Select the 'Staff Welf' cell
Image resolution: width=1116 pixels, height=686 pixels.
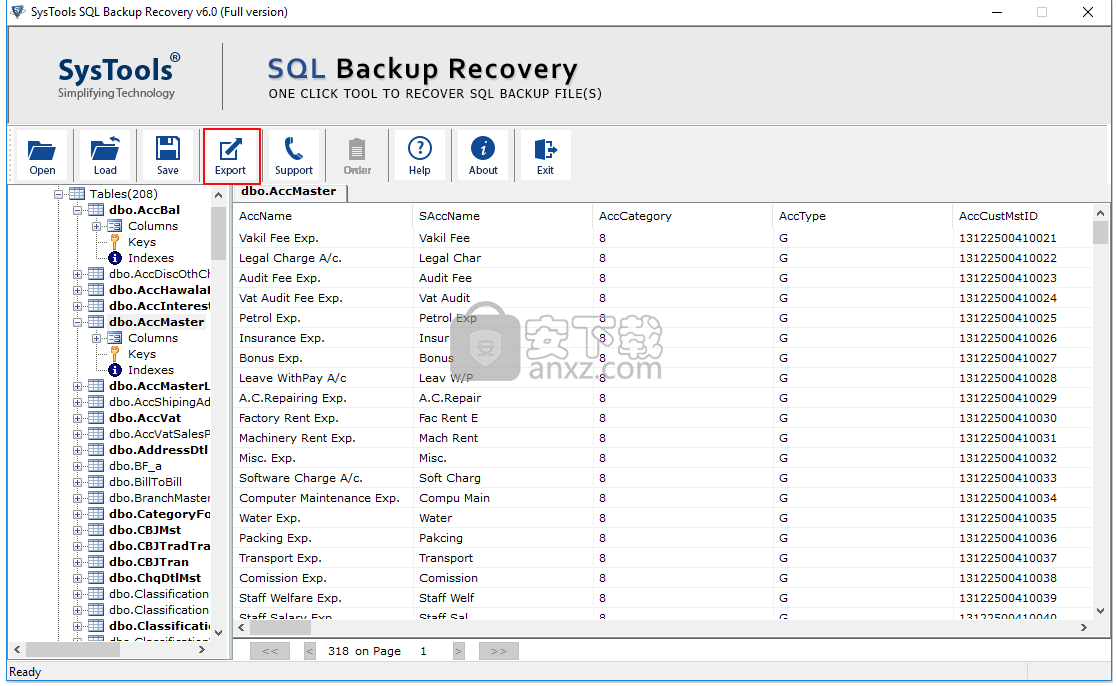pyautogui.click(x=502, y=598)
